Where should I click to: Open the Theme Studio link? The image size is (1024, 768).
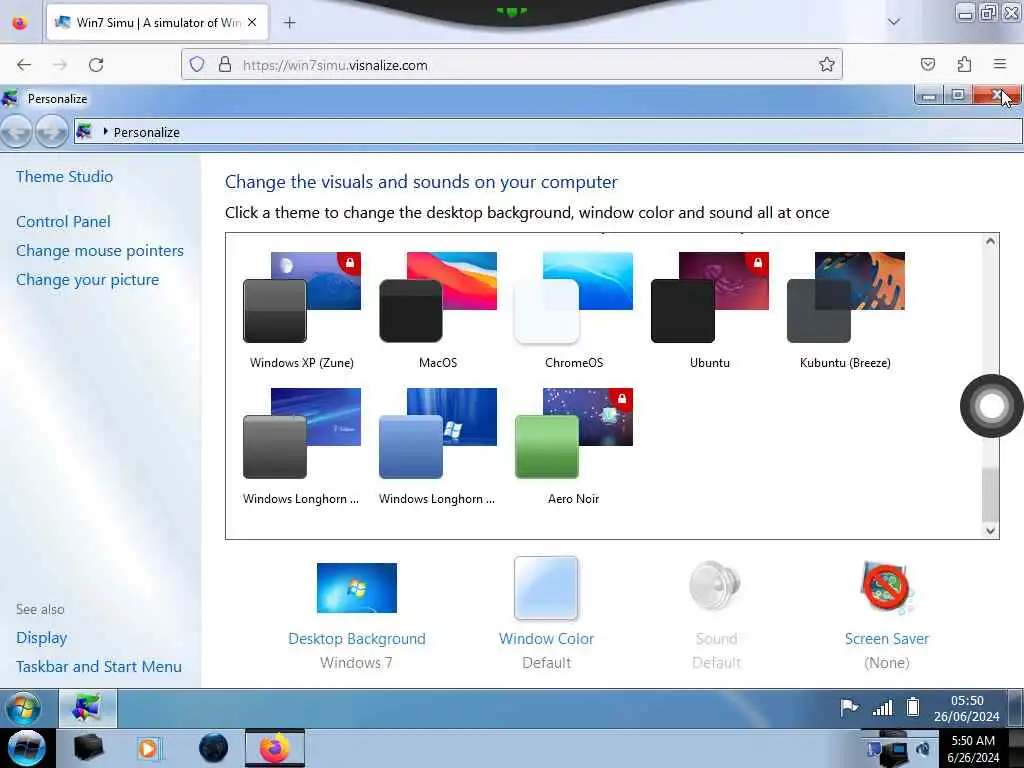click(x=65, y=176)
